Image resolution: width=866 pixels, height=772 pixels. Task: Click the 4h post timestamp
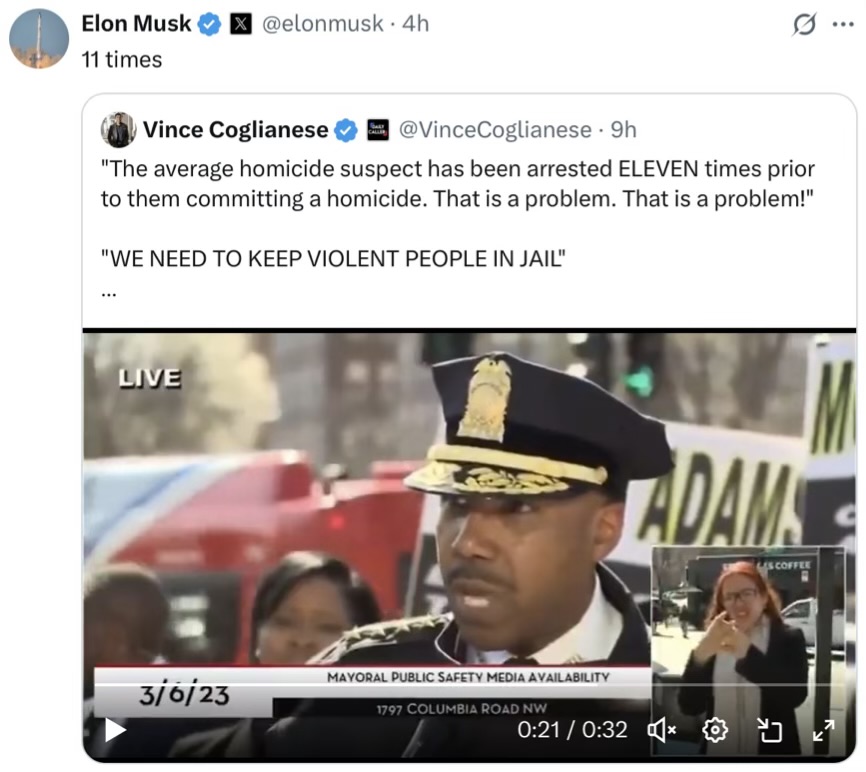coord(415,24)
